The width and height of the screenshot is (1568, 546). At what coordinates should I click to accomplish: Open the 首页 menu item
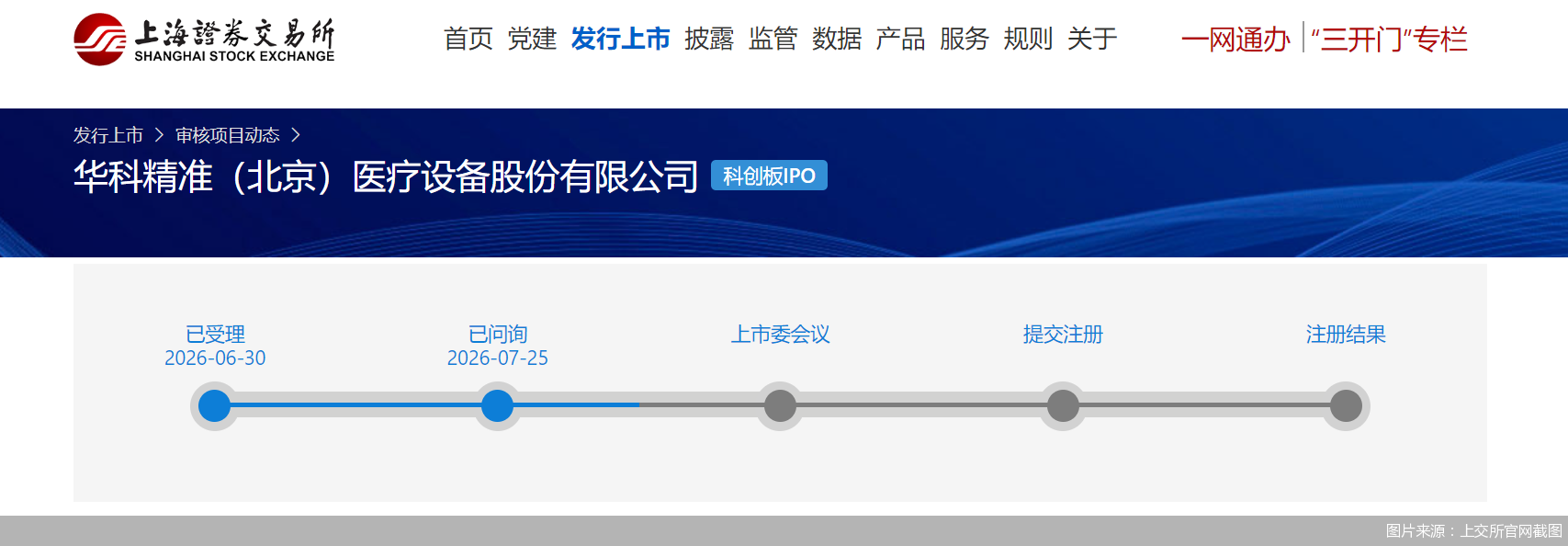coord(468,39)
